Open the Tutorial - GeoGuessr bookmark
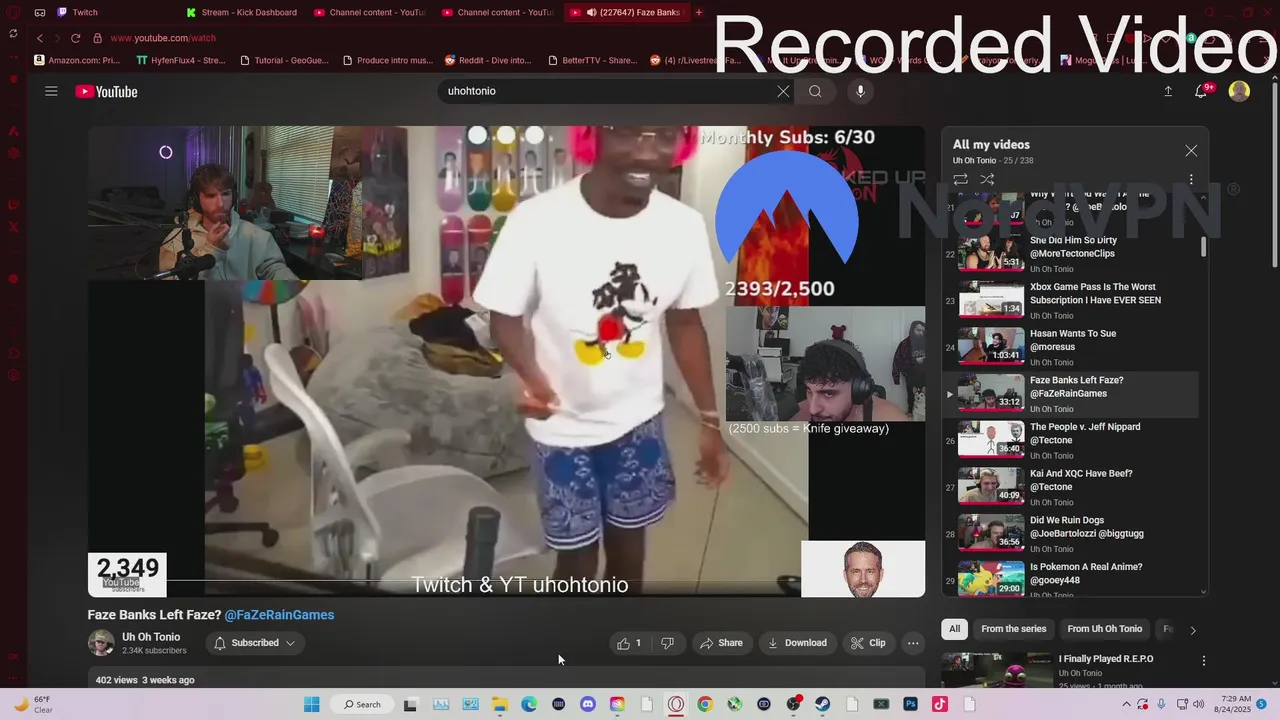Screen dimensions: 1280x720 tap(284, 60)
